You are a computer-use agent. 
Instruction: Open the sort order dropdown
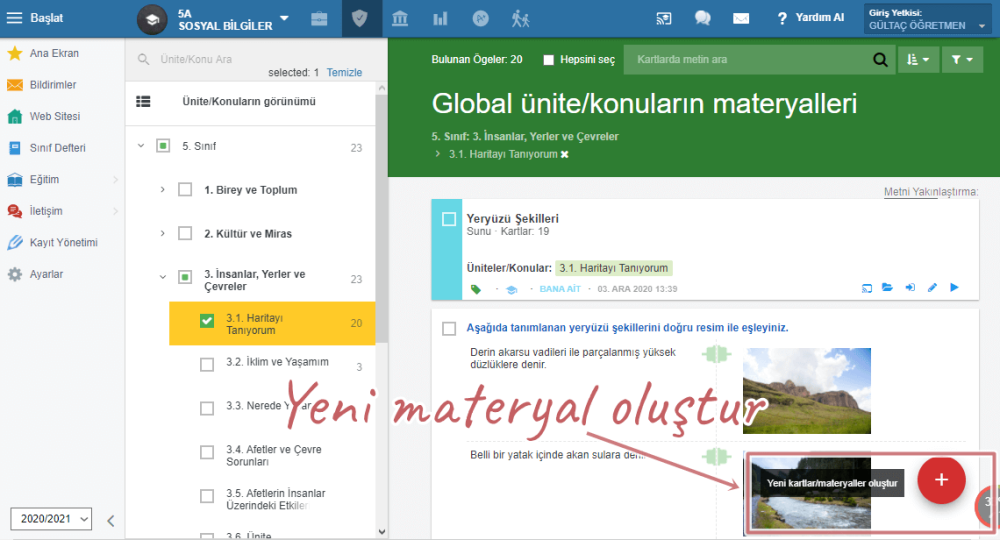point(918,59)
